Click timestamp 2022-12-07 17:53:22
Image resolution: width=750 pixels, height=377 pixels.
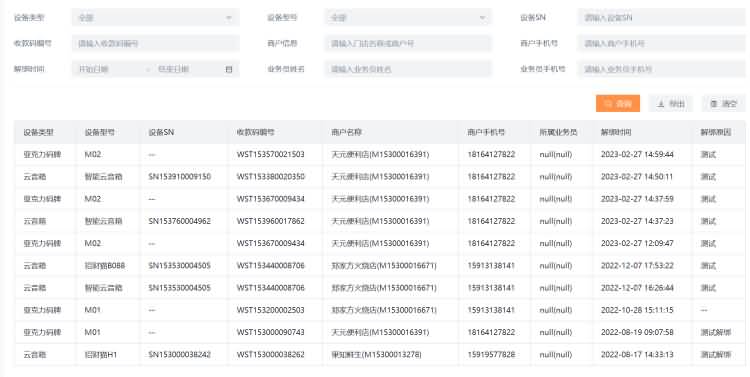pos(637,266)
